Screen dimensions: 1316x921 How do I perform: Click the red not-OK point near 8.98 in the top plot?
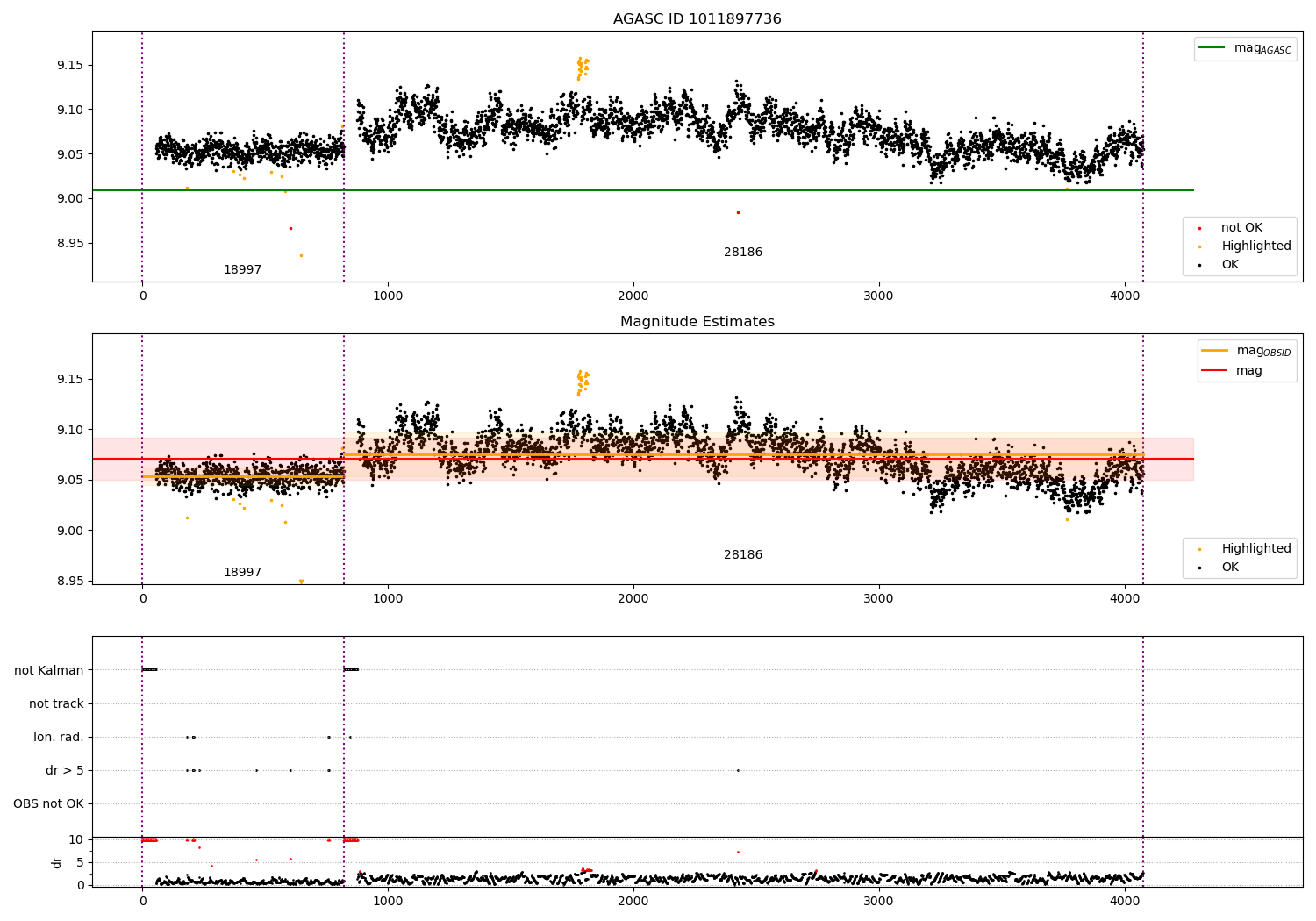click(x=738, y=212)
